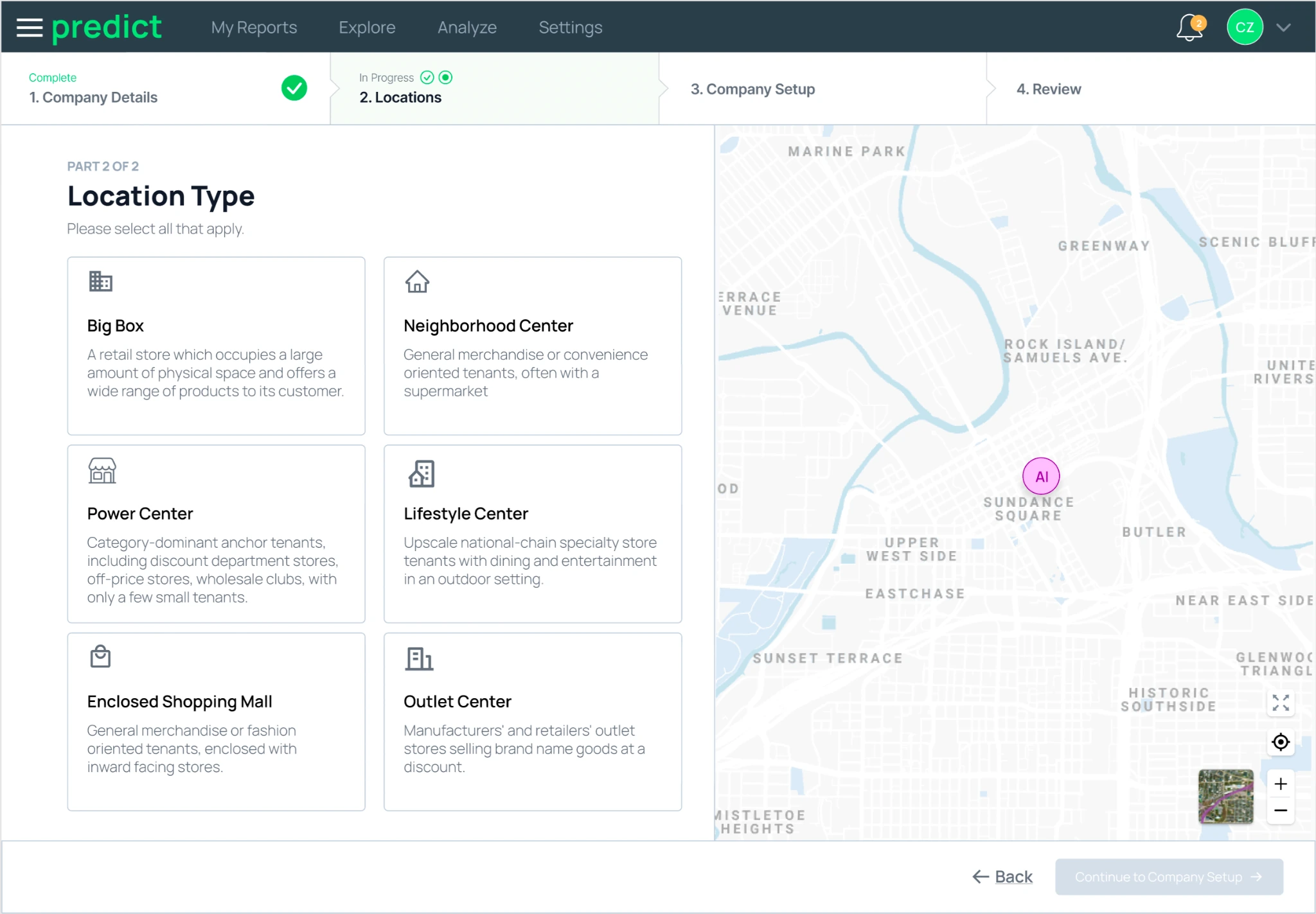The image size is (1316, 914).
Task: Click the Sundance Square map label
Action: coord(1029,509)
